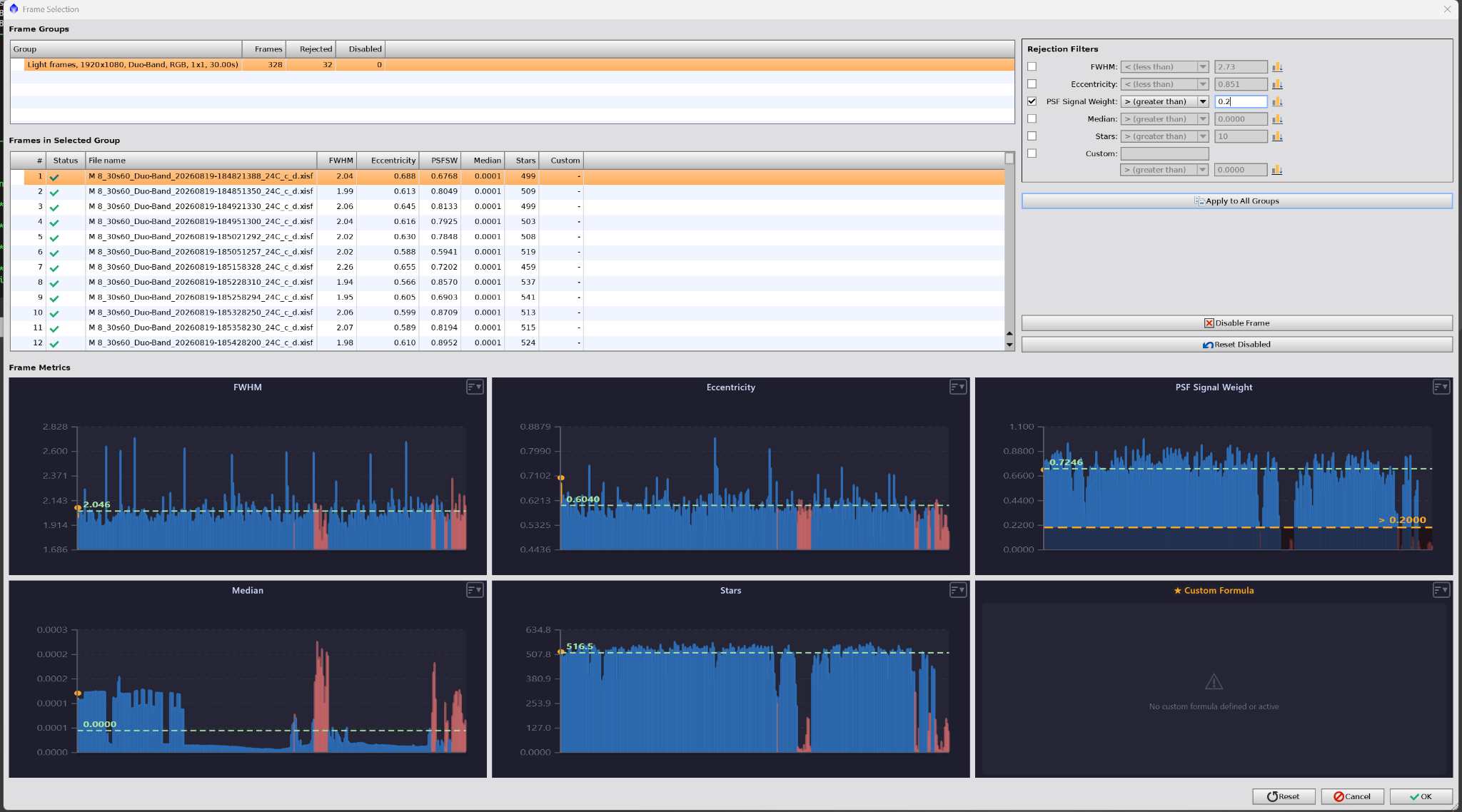The height and width of the screenshot is (812, 1462).
Task: Select frame row ending 185158328_24C_c_d.xisf
Action: click(x=508, y=268)
